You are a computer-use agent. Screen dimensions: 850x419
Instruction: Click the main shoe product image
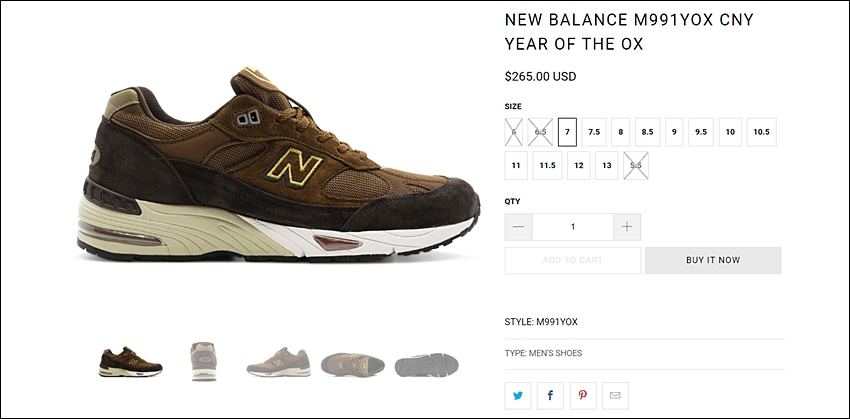point(278,165)
